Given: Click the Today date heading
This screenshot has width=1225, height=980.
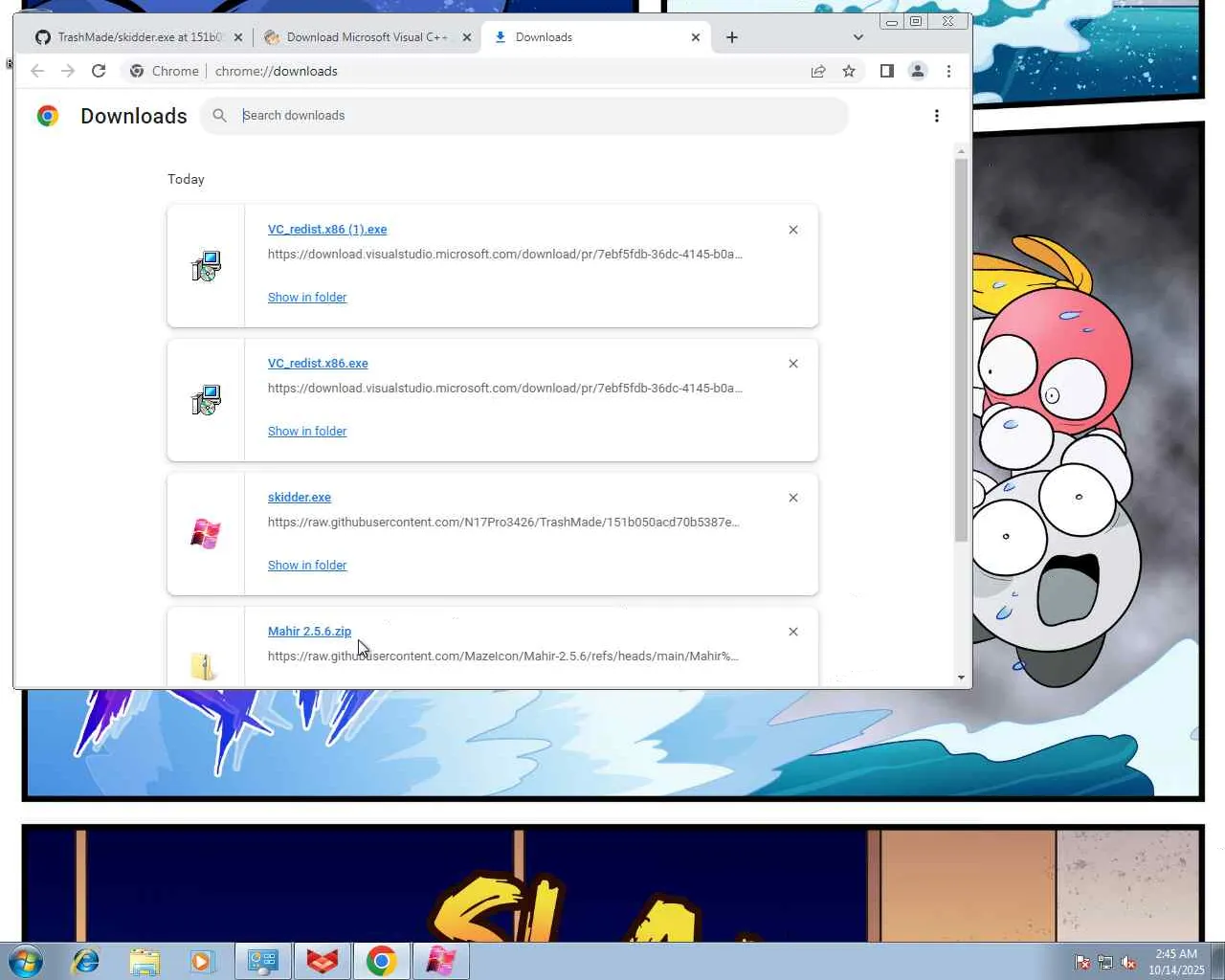Looking at the screenshot, I should coord(187,180).
